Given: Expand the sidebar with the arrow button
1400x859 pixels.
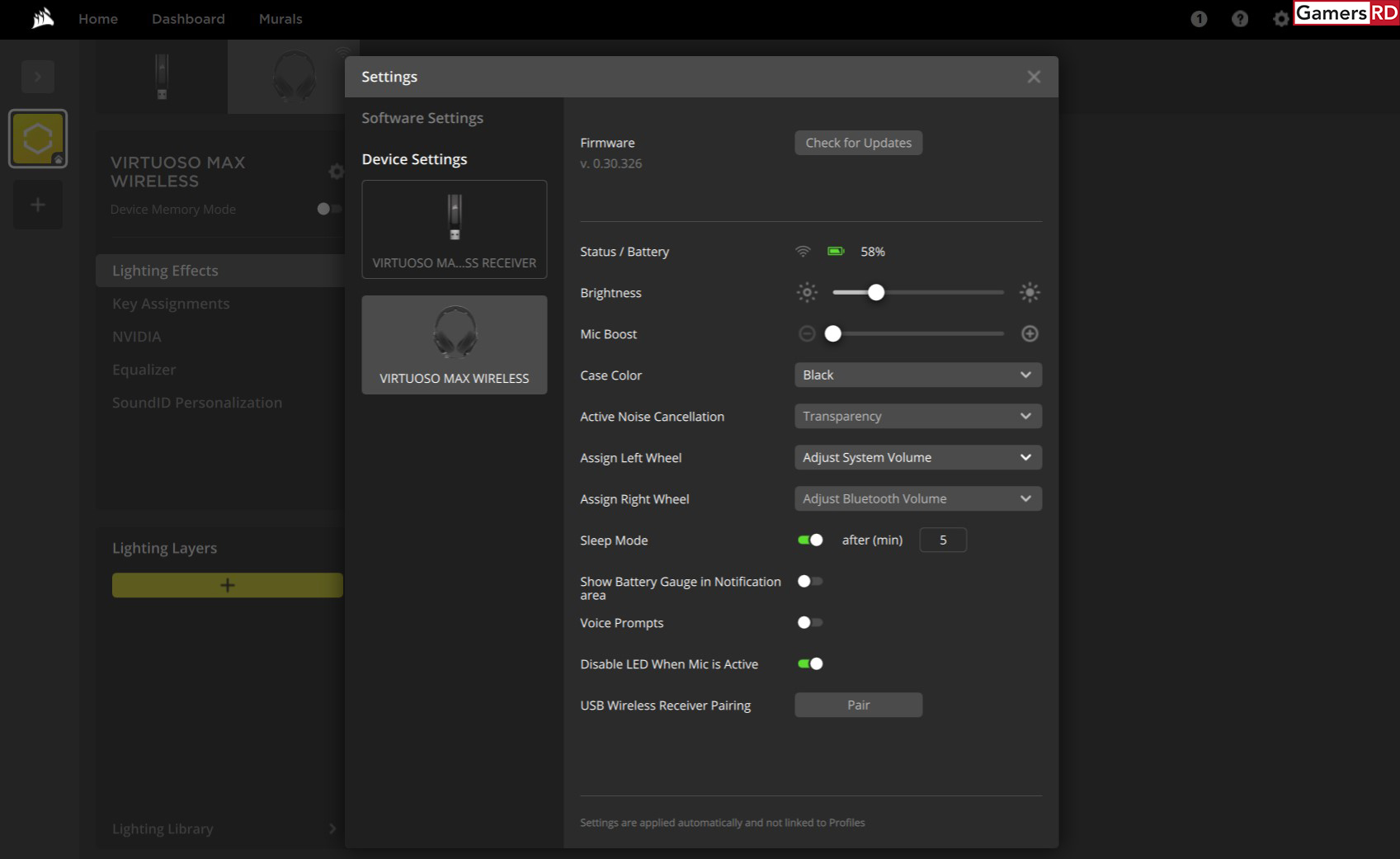Looking at the screenshot, I should point(38,77).
